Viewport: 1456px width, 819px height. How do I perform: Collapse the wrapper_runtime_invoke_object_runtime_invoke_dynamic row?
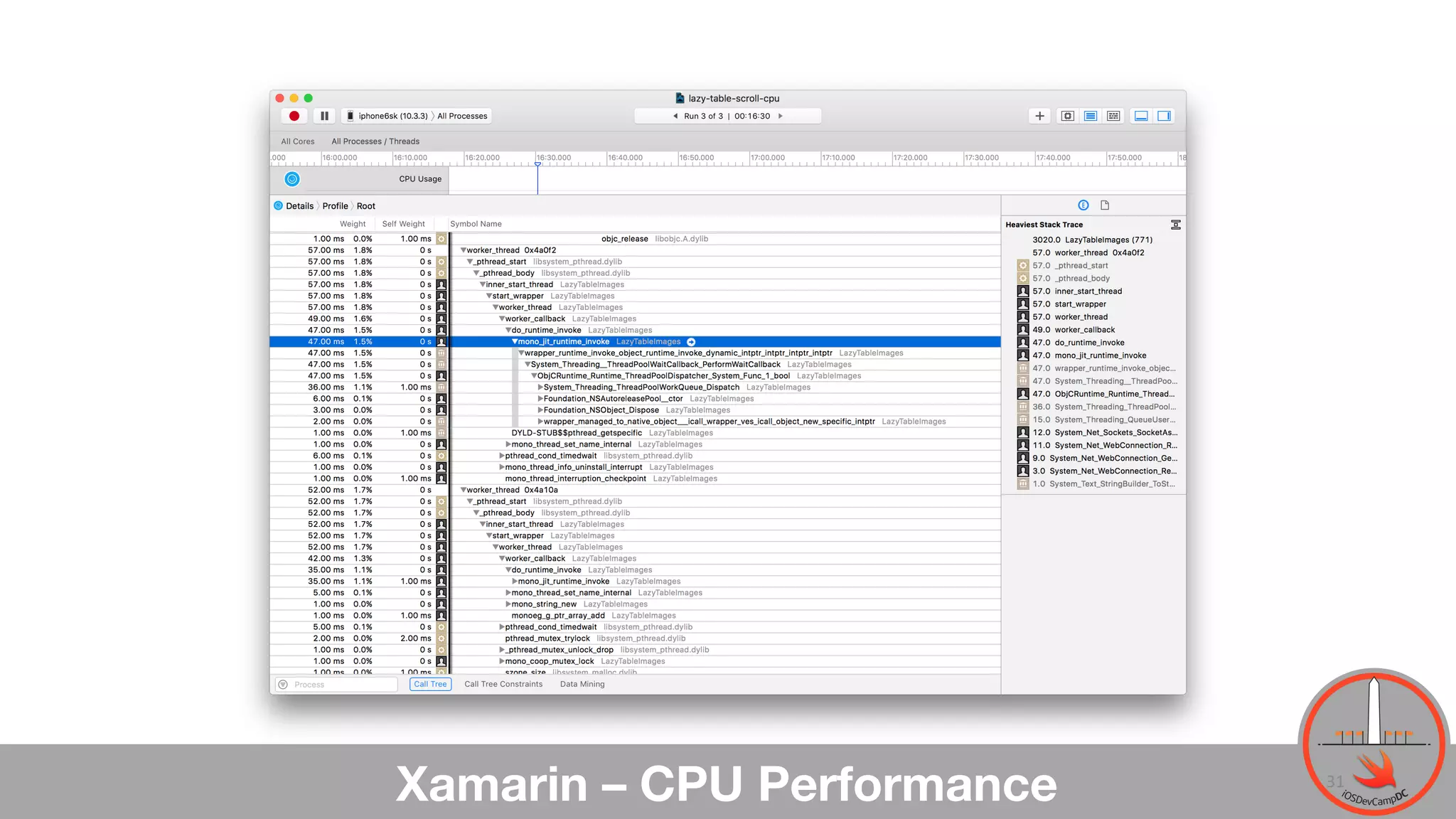coord(521,353)
